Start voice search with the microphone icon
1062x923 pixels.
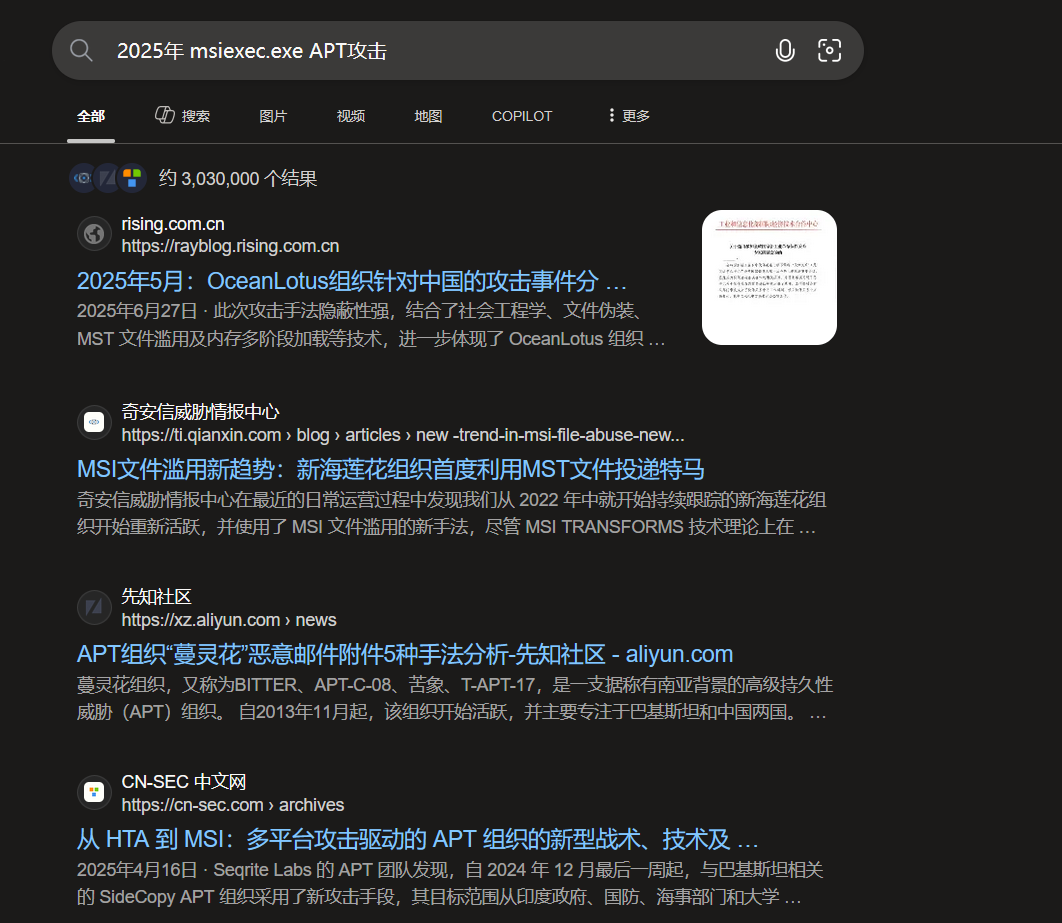click(x=786, y=50)
